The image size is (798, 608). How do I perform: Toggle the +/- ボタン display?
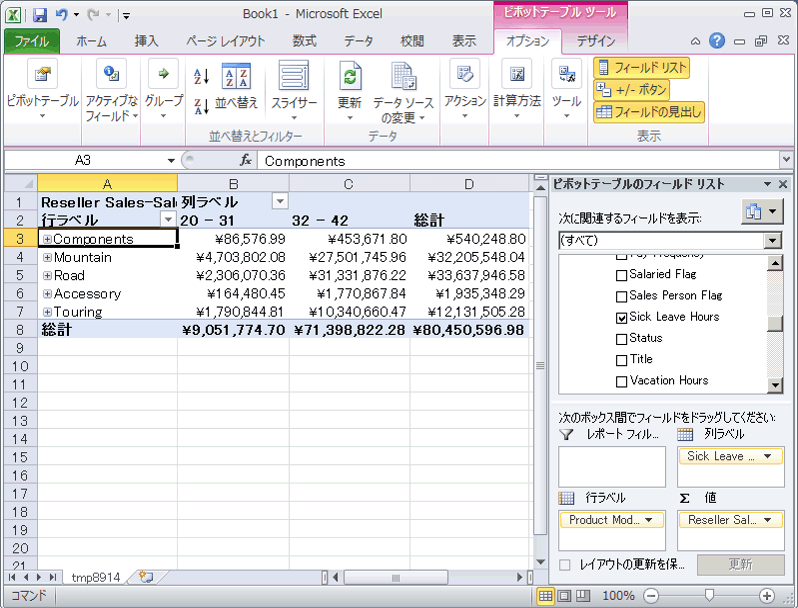pos(631,90)
